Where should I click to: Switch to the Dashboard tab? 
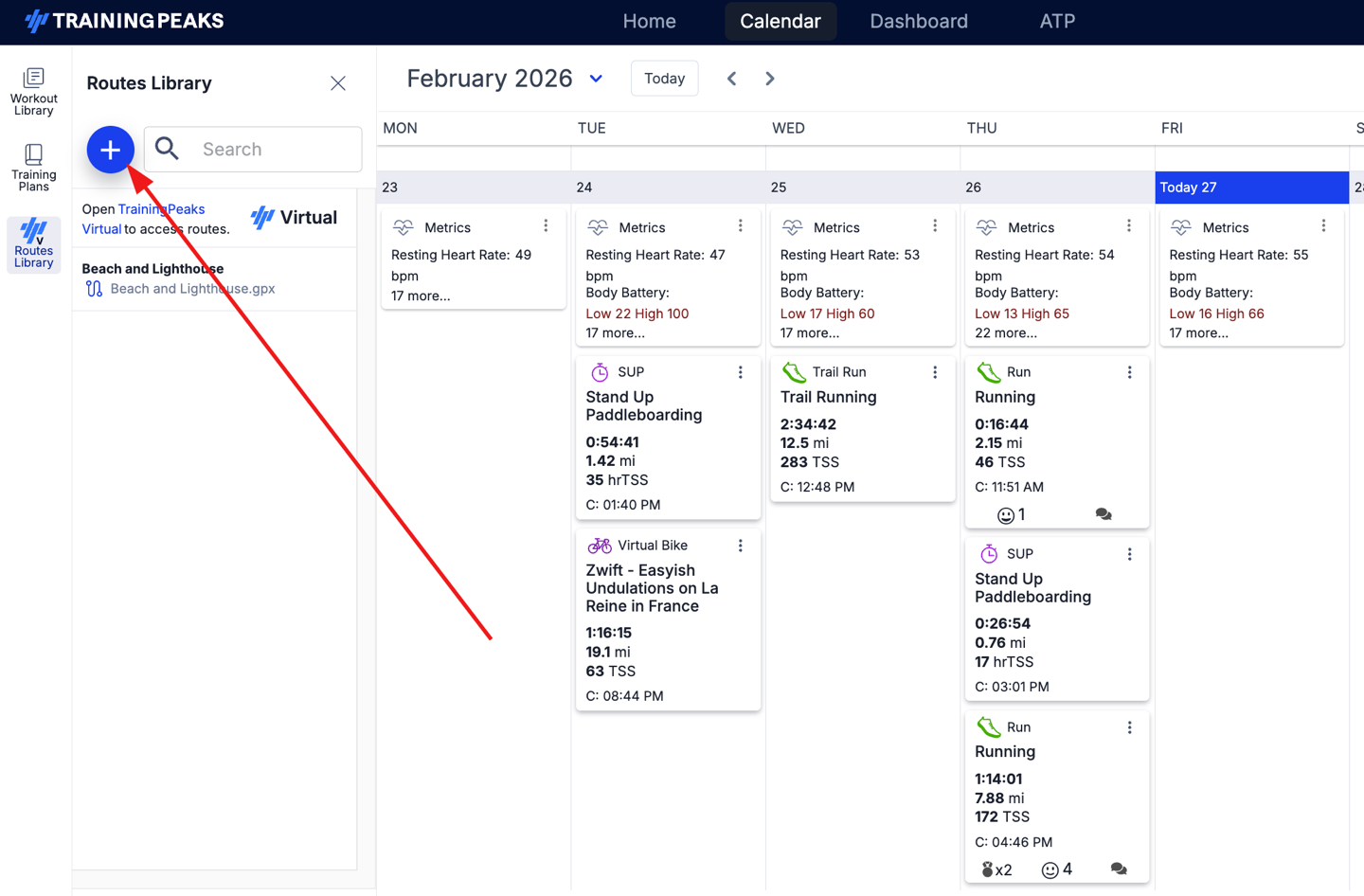(x=918, y=21)
